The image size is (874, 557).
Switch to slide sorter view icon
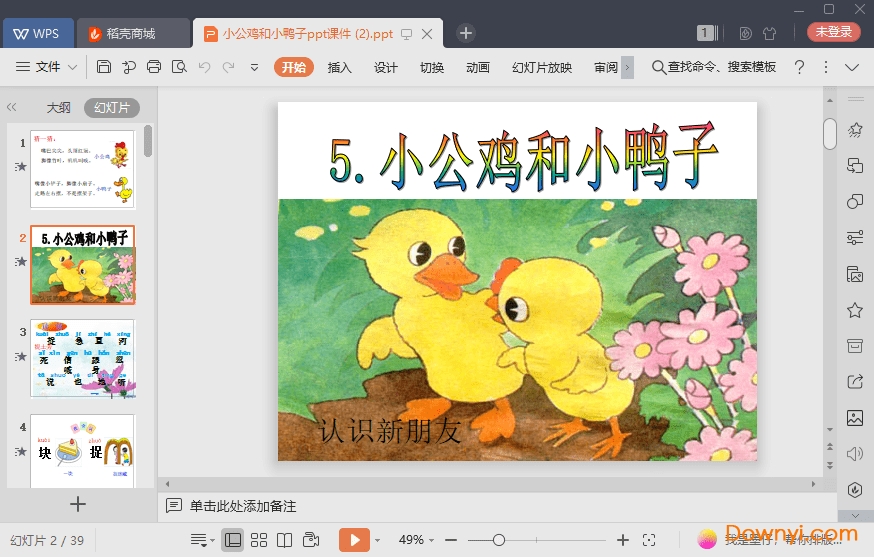[x=259, y=540]
